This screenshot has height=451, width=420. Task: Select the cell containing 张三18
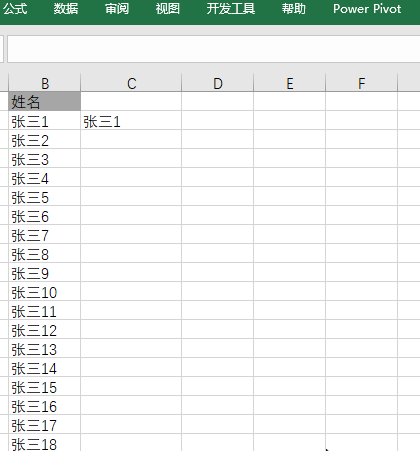pos(45,443)
